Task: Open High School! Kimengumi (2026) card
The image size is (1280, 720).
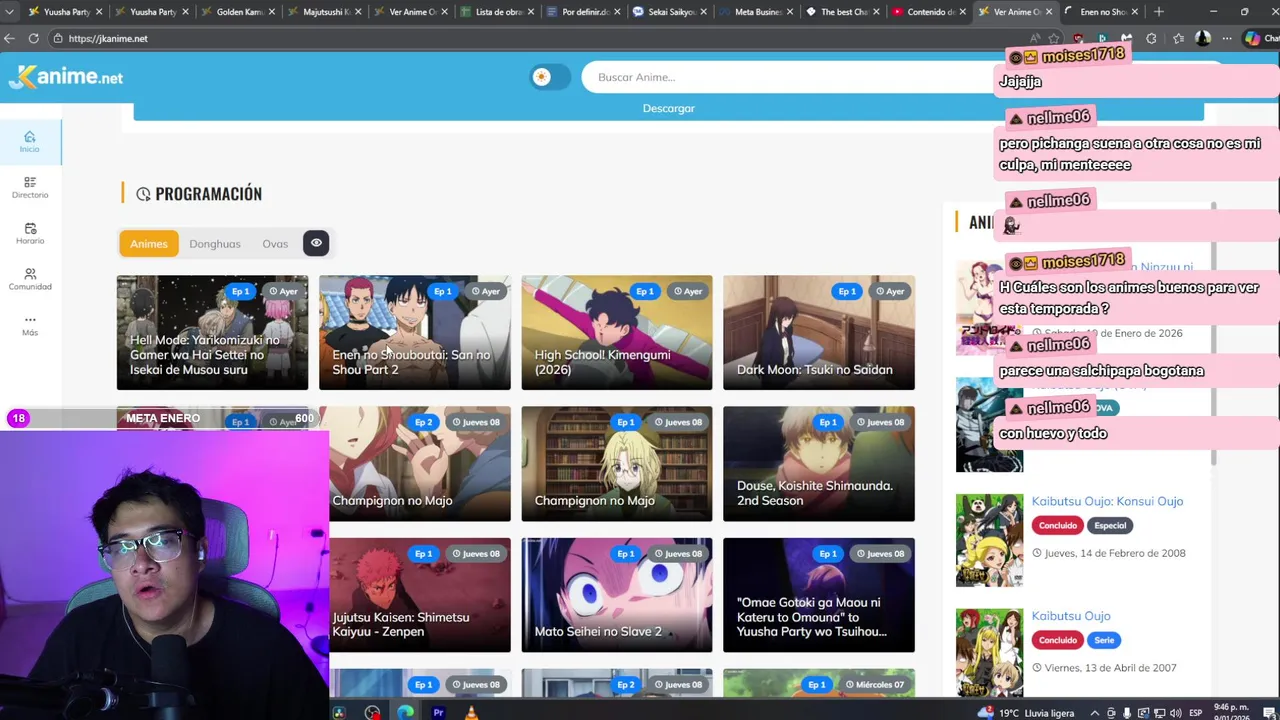Action: pyautogui.click(x=616, y=332)
